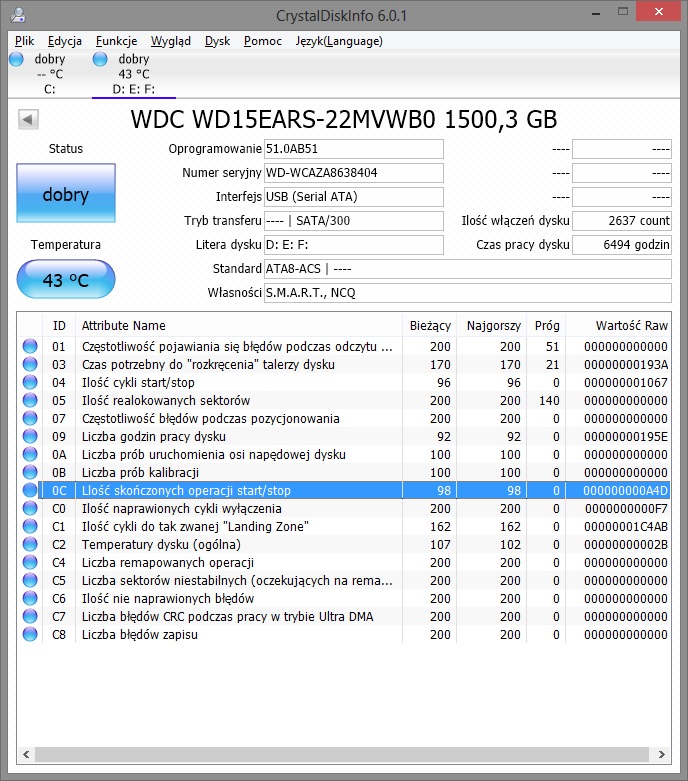Click status orb for attribute C6 row

30,598
